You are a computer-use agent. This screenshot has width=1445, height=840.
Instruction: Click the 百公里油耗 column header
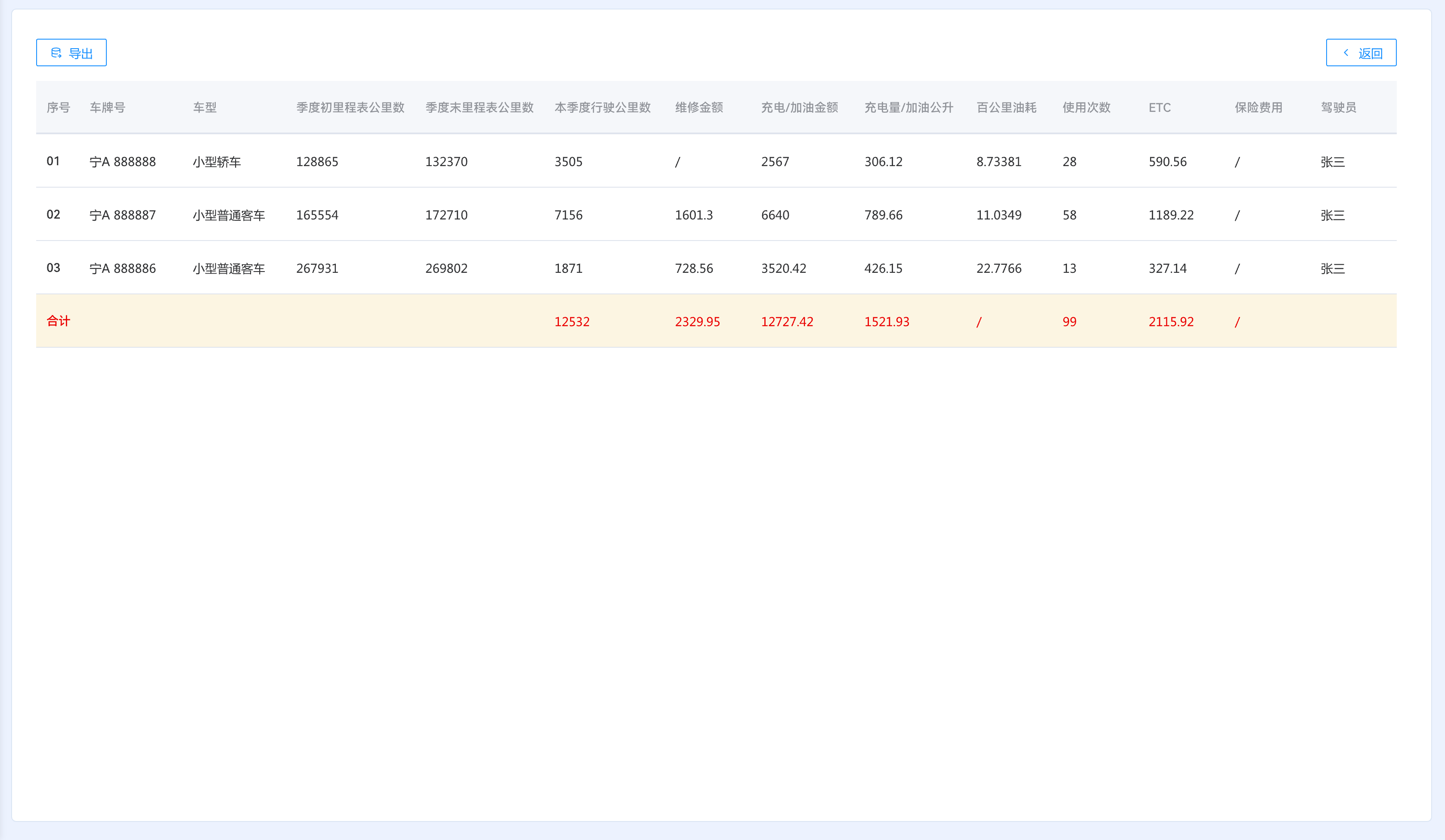[x=1006, y=108]
